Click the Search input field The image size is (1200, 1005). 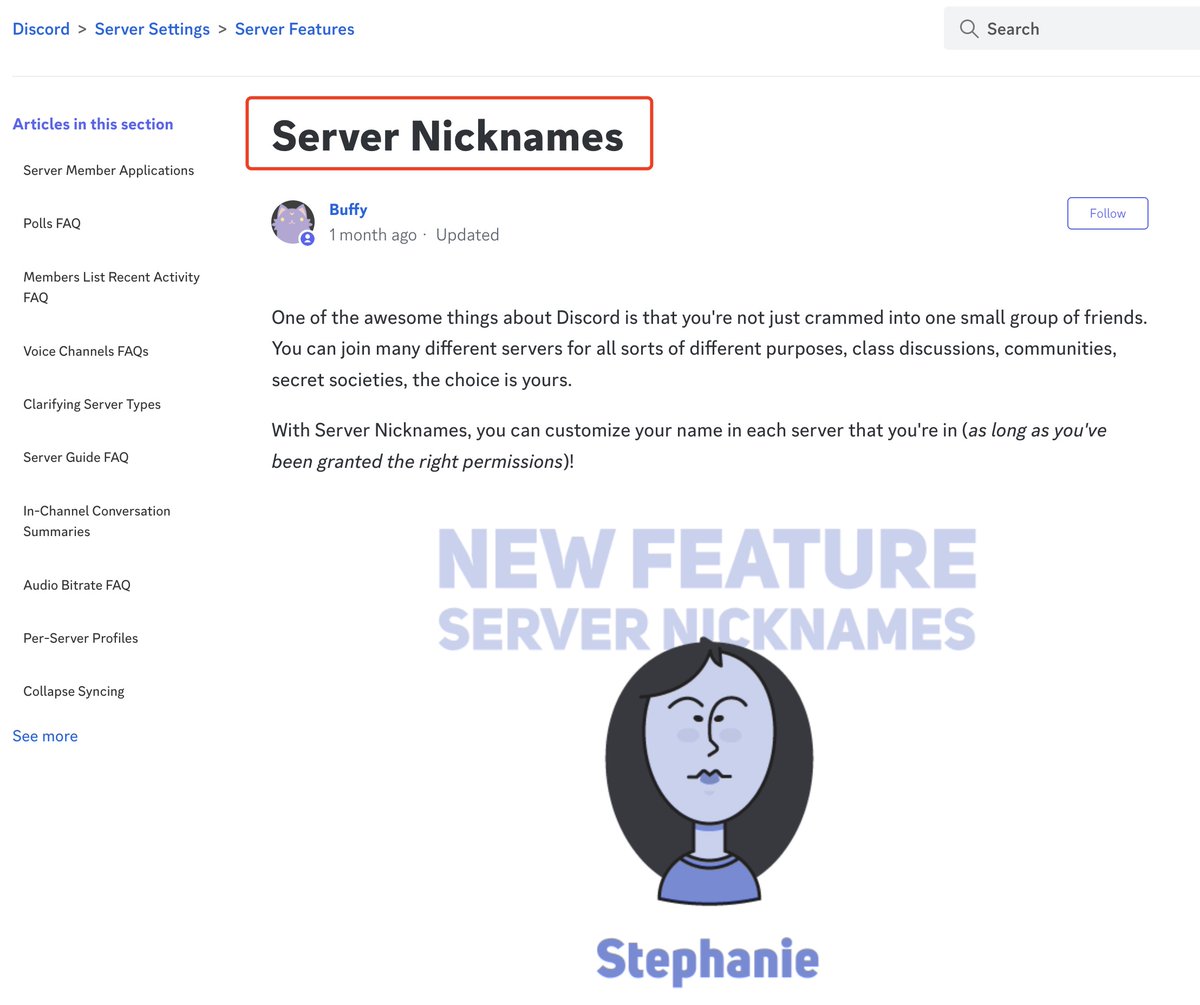coord(1072,29)
